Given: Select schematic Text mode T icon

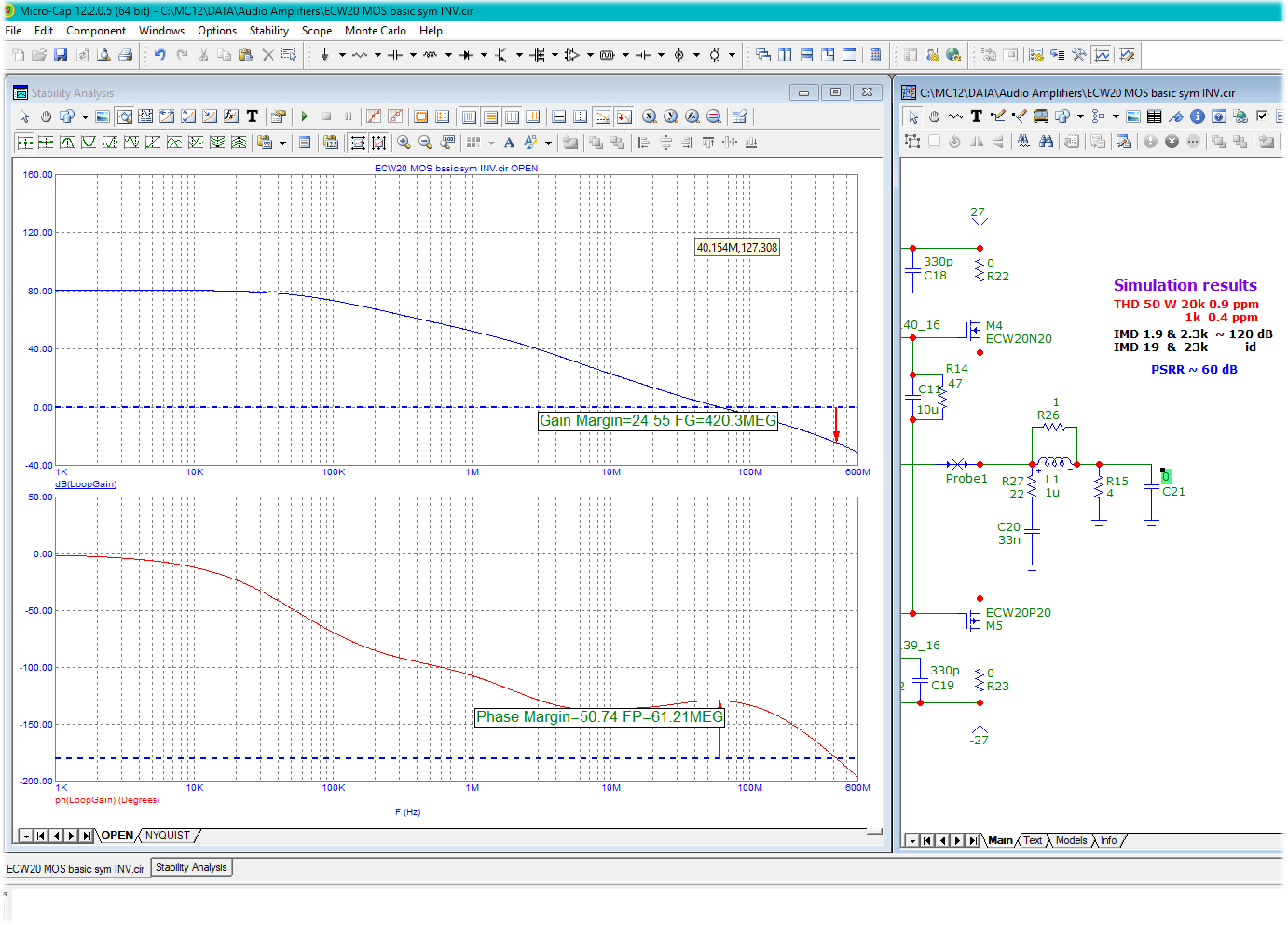Looking at the screenshot, I should point(977,116).
